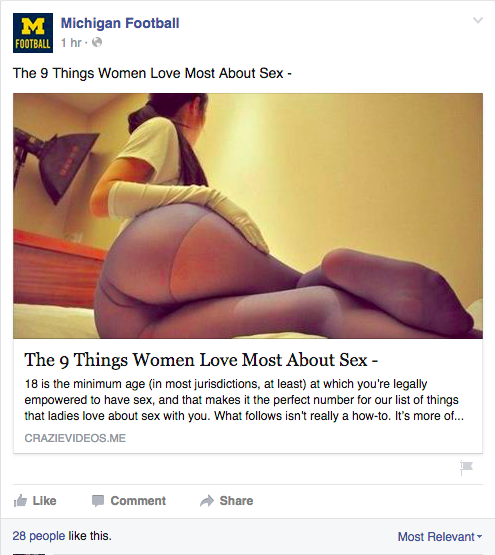Click the Share arrow icon
The height and width of the screenshot is (555, 495).
click(207, 501)
